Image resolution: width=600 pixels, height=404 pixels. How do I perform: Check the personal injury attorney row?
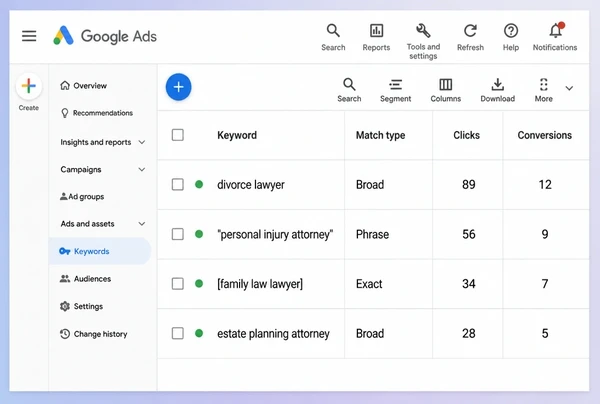[x=178, y=234]
